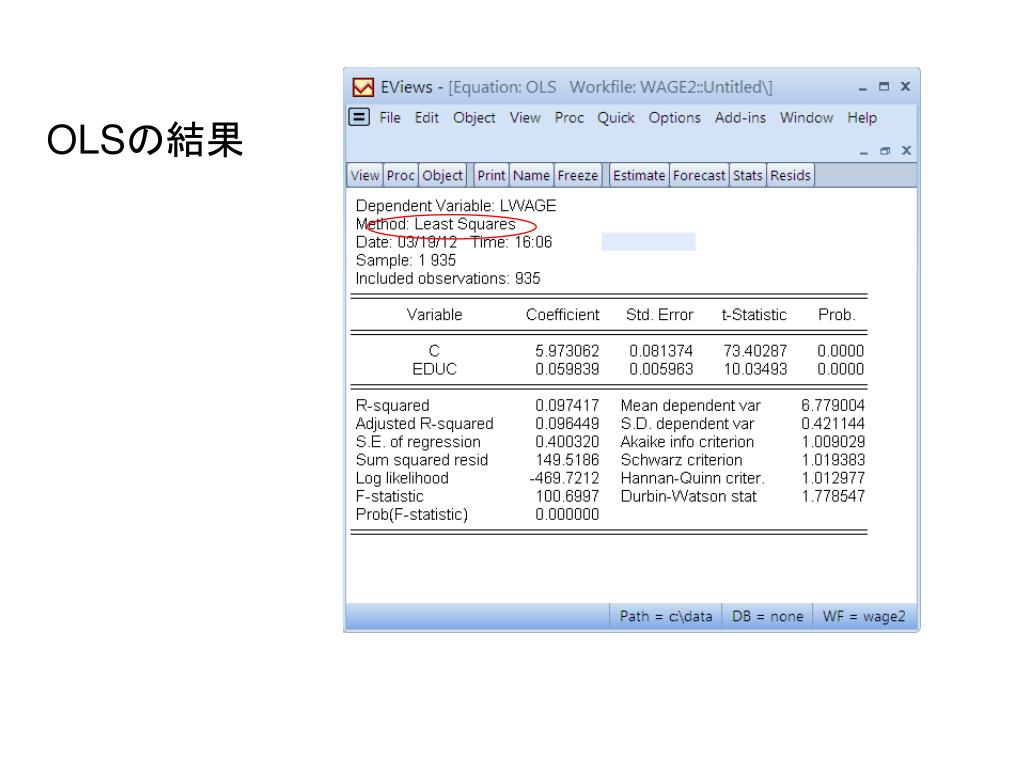This screenshot has width=1024, height=768.
Task: Click the Coefficient column header
Action: (562, 315)
